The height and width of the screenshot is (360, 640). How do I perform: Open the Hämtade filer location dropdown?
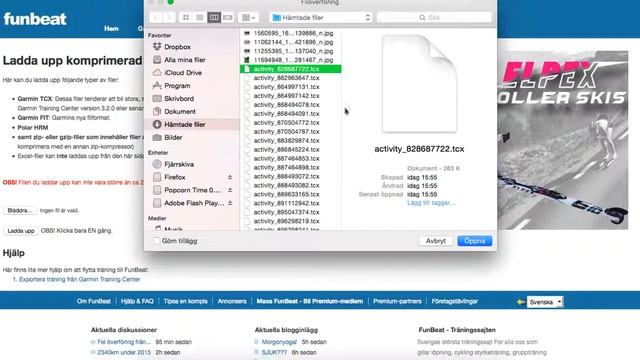(321, 18)
